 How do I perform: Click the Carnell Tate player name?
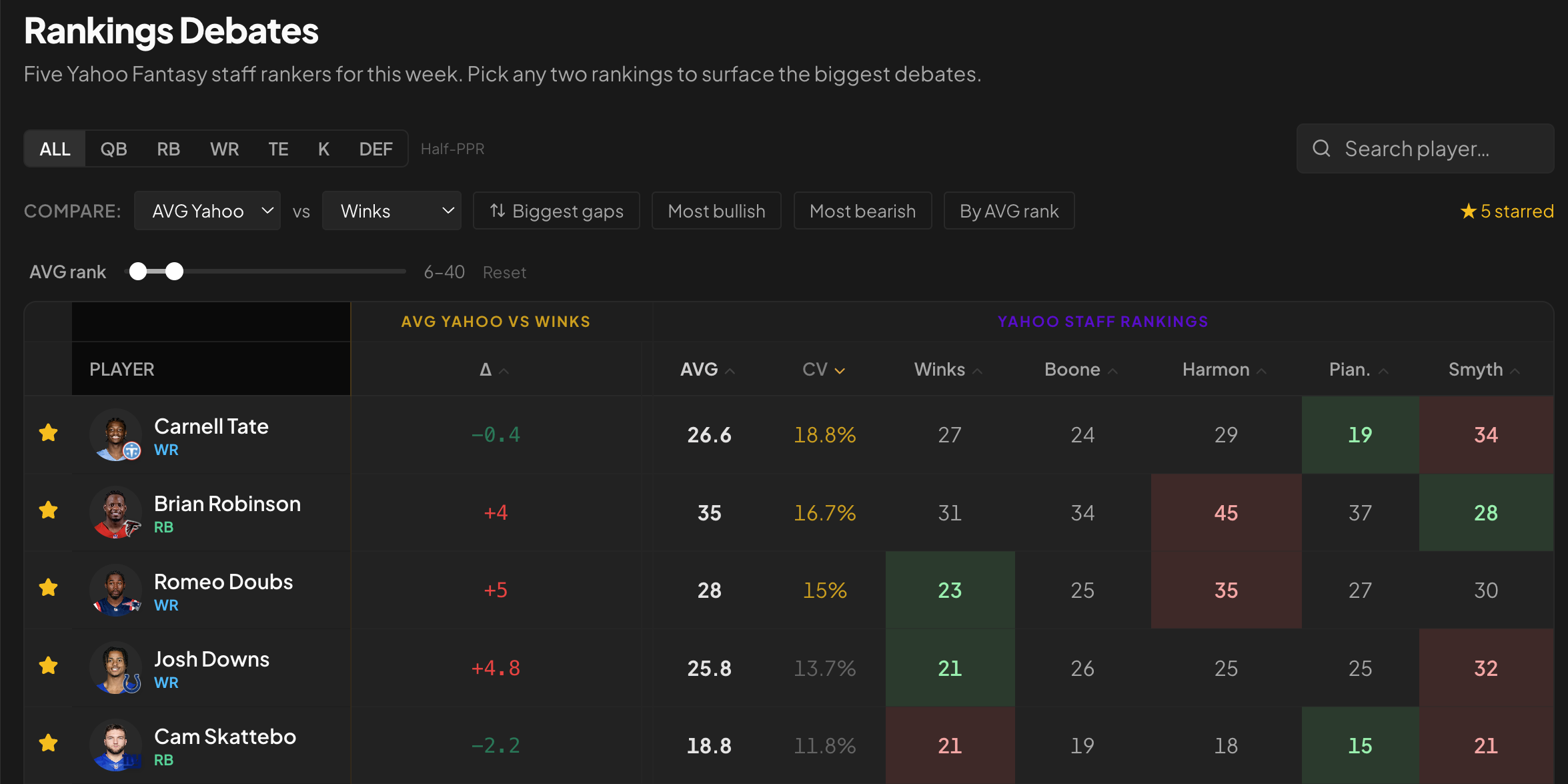(211, 426)
